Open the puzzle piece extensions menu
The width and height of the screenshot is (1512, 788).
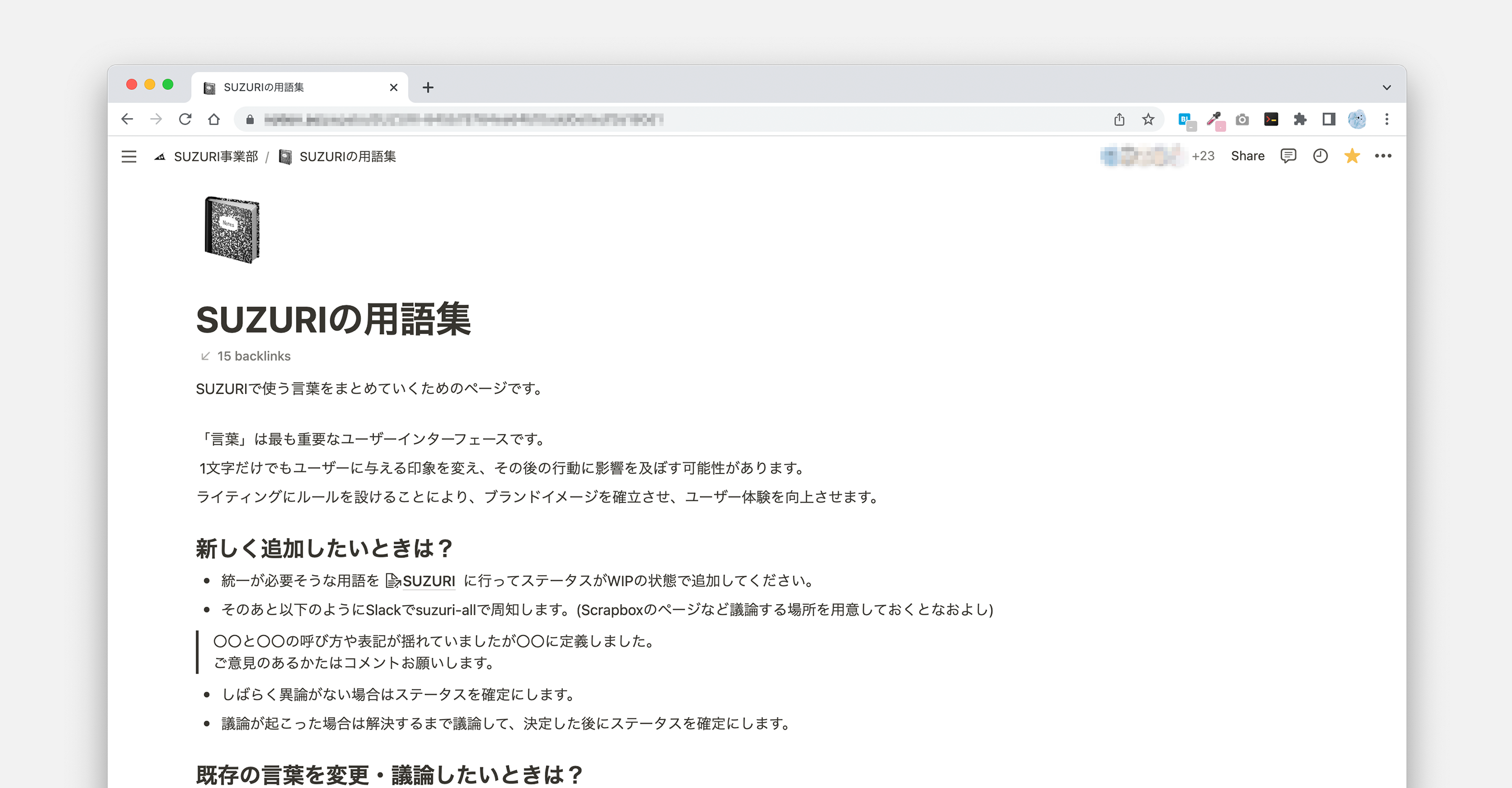click(1300, 120)
